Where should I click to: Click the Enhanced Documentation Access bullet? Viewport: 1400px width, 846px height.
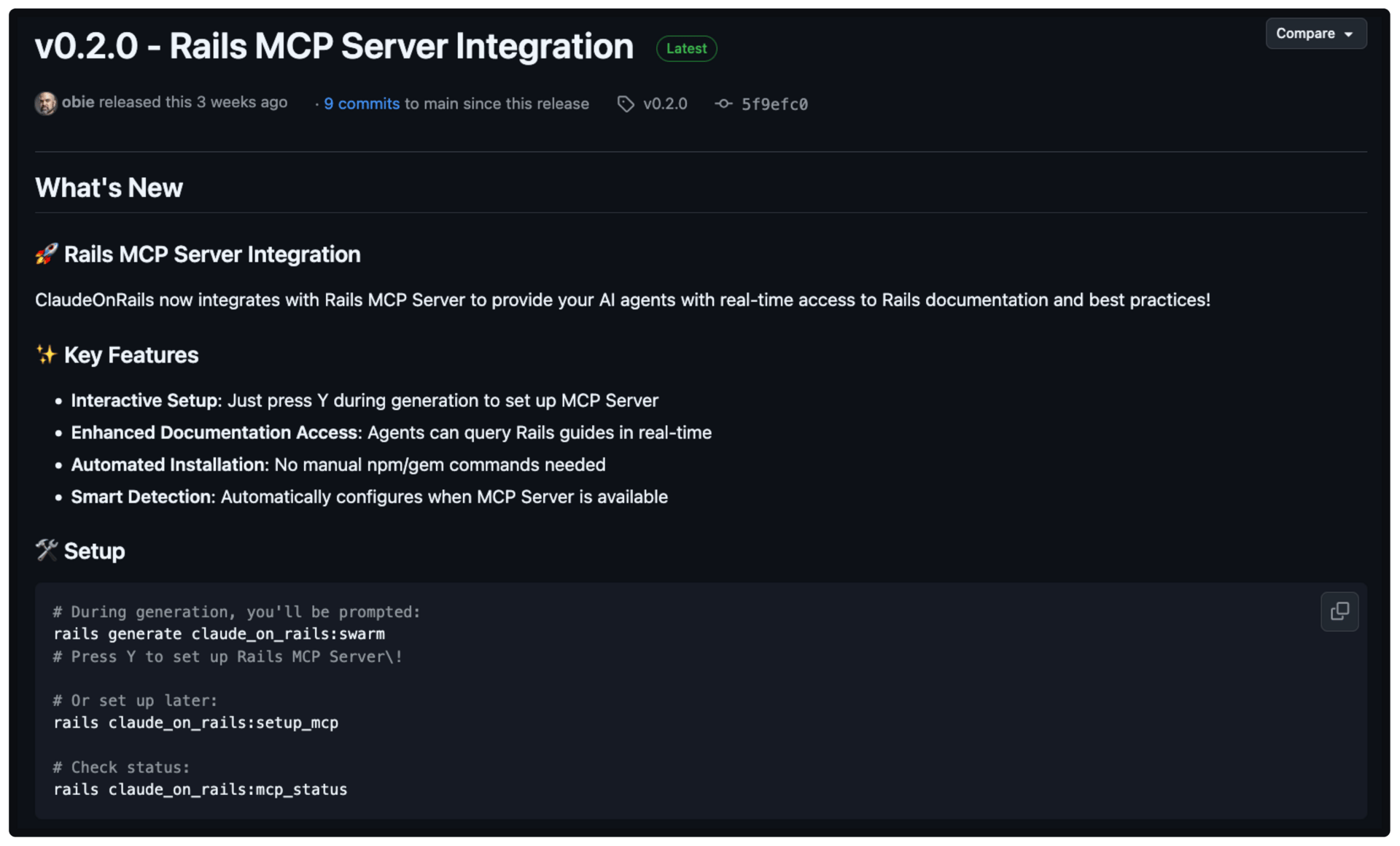391,432
